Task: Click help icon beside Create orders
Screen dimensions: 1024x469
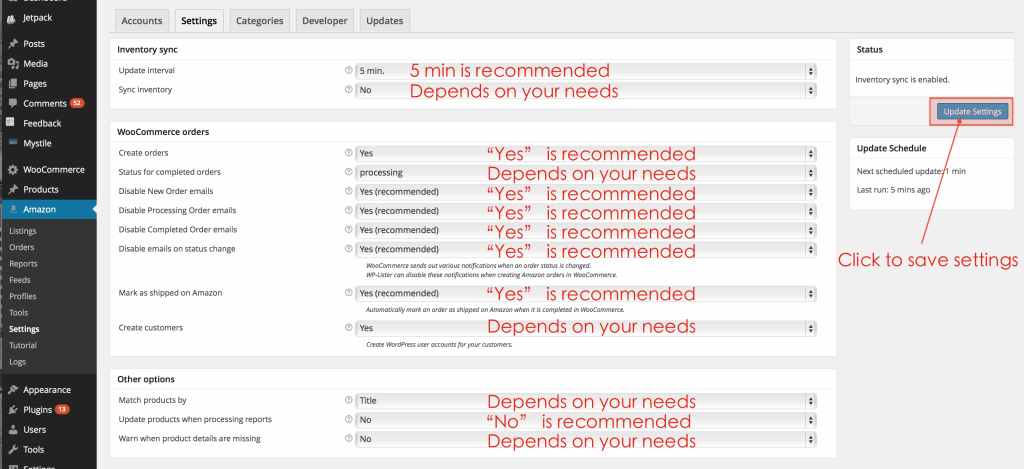Action: [x=348, y=153]
